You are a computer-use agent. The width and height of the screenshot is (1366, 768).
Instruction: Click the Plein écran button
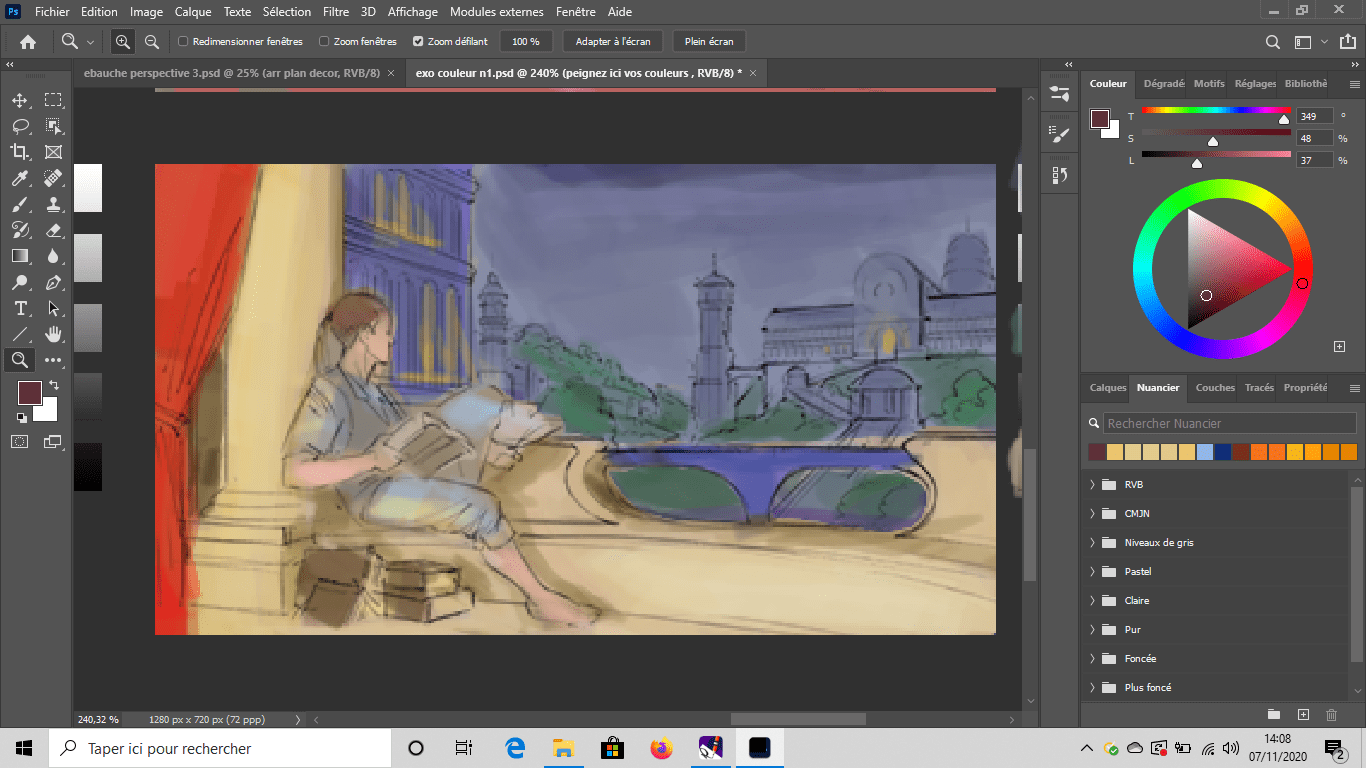pos(709,42)
